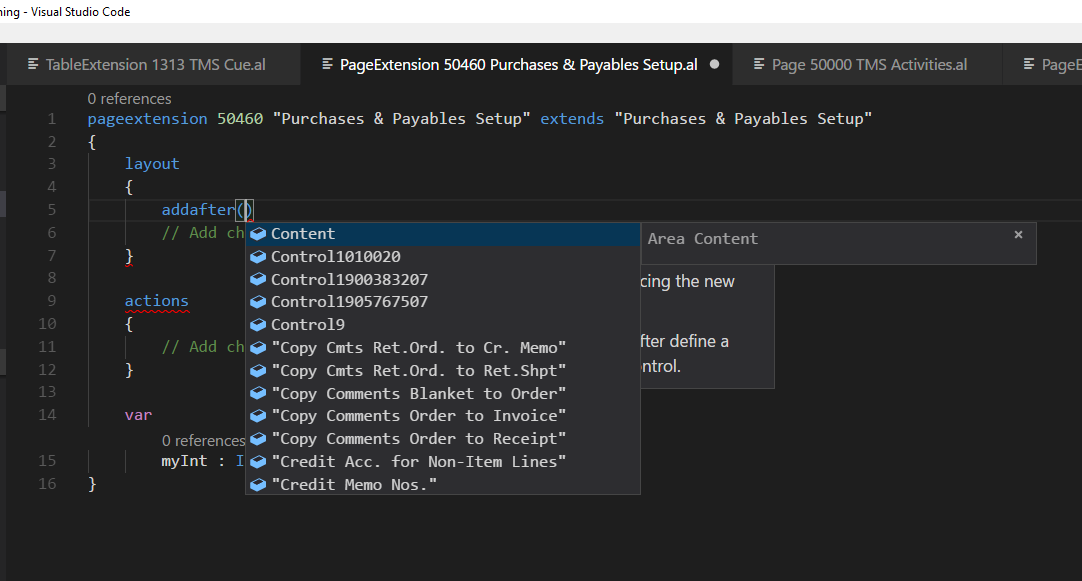
Task: Pick Control1900383207 completion item
Action: [x=349, y=280]
